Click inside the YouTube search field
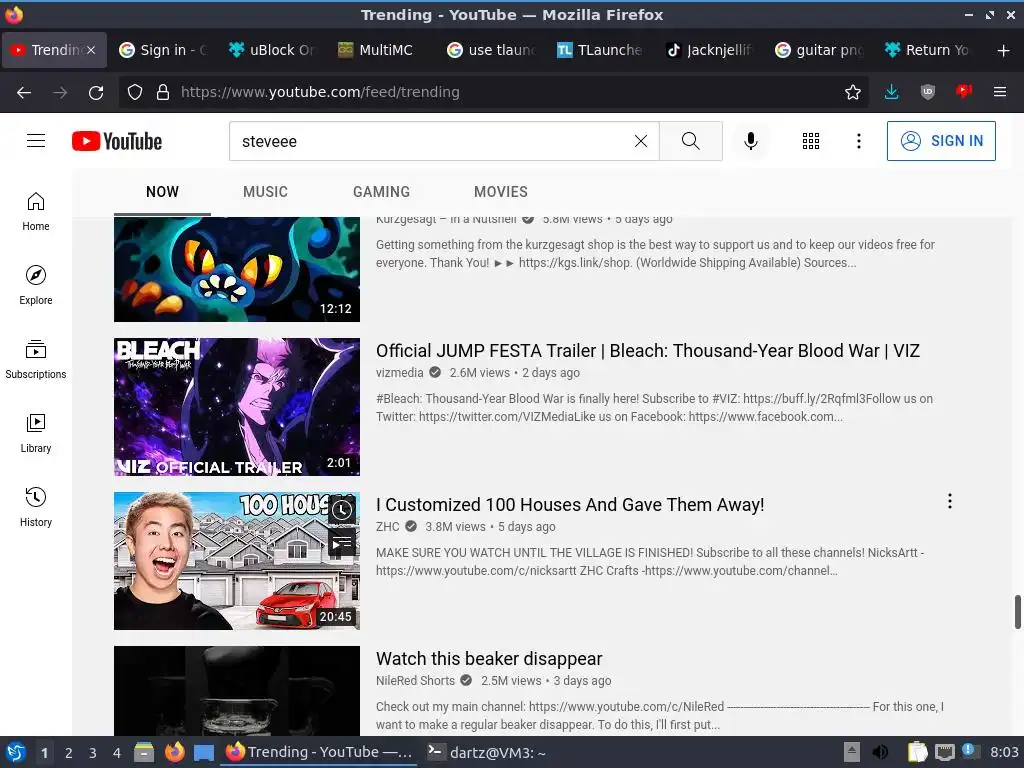 [x=431, y=141]
